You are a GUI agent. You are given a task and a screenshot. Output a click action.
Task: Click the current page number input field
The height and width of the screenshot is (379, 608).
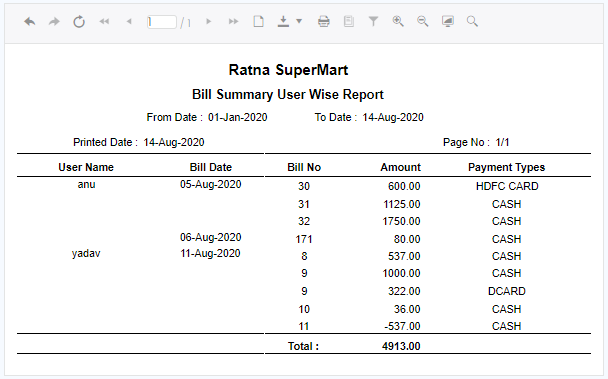[x=162, y=22]
